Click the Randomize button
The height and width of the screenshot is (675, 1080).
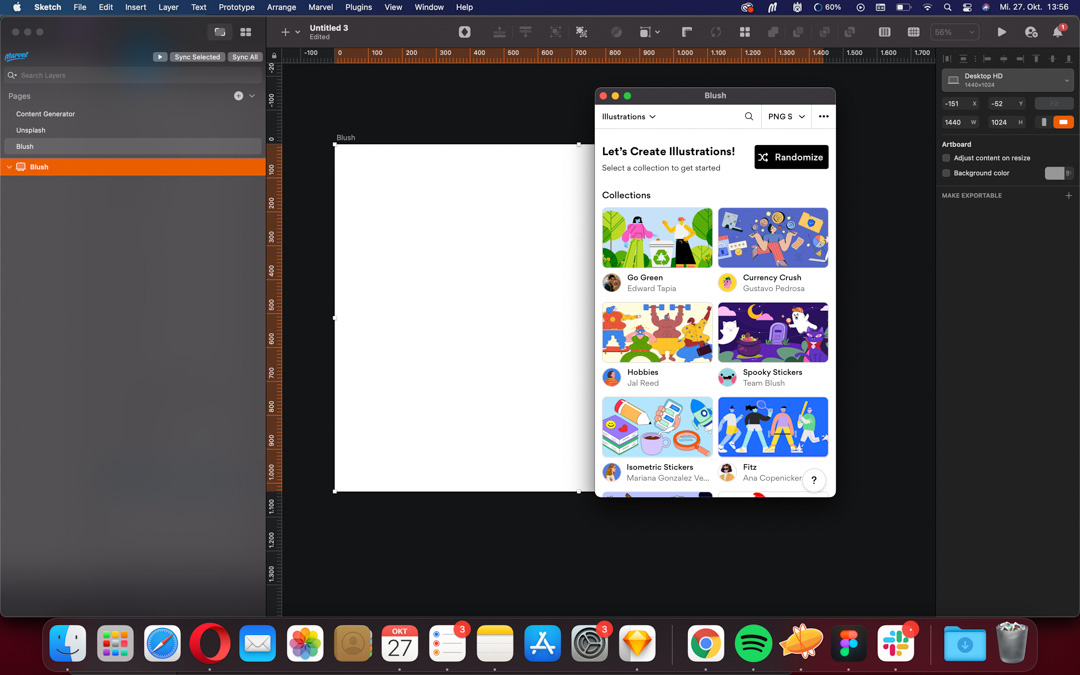[x=791, y=157]
